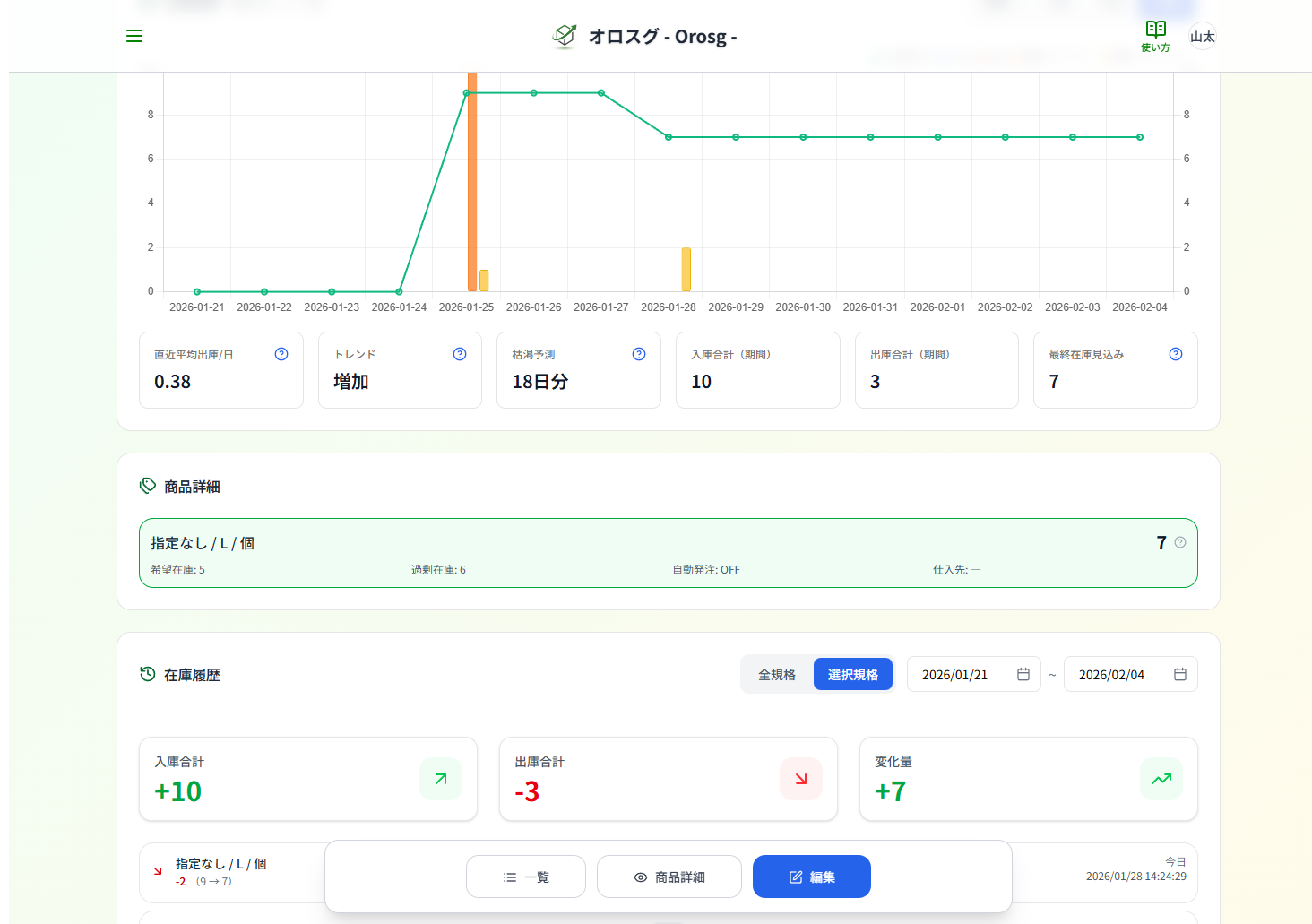Viewport: 1312px width, 924px height.
Task: Show help for 最終在庫見込み card
Action: 1176,354
